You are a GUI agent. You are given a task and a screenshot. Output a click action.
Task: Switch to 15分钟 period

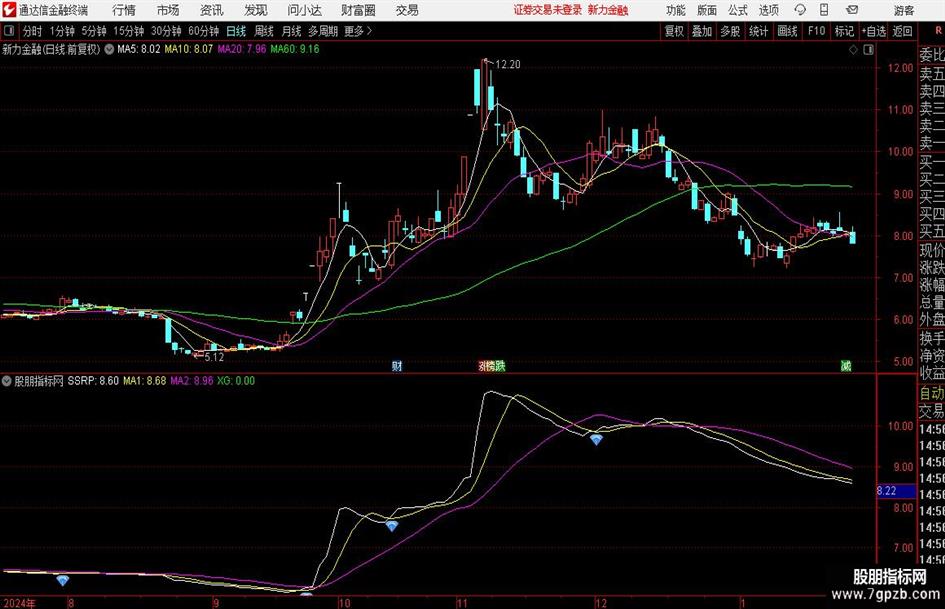pos(129,31)
